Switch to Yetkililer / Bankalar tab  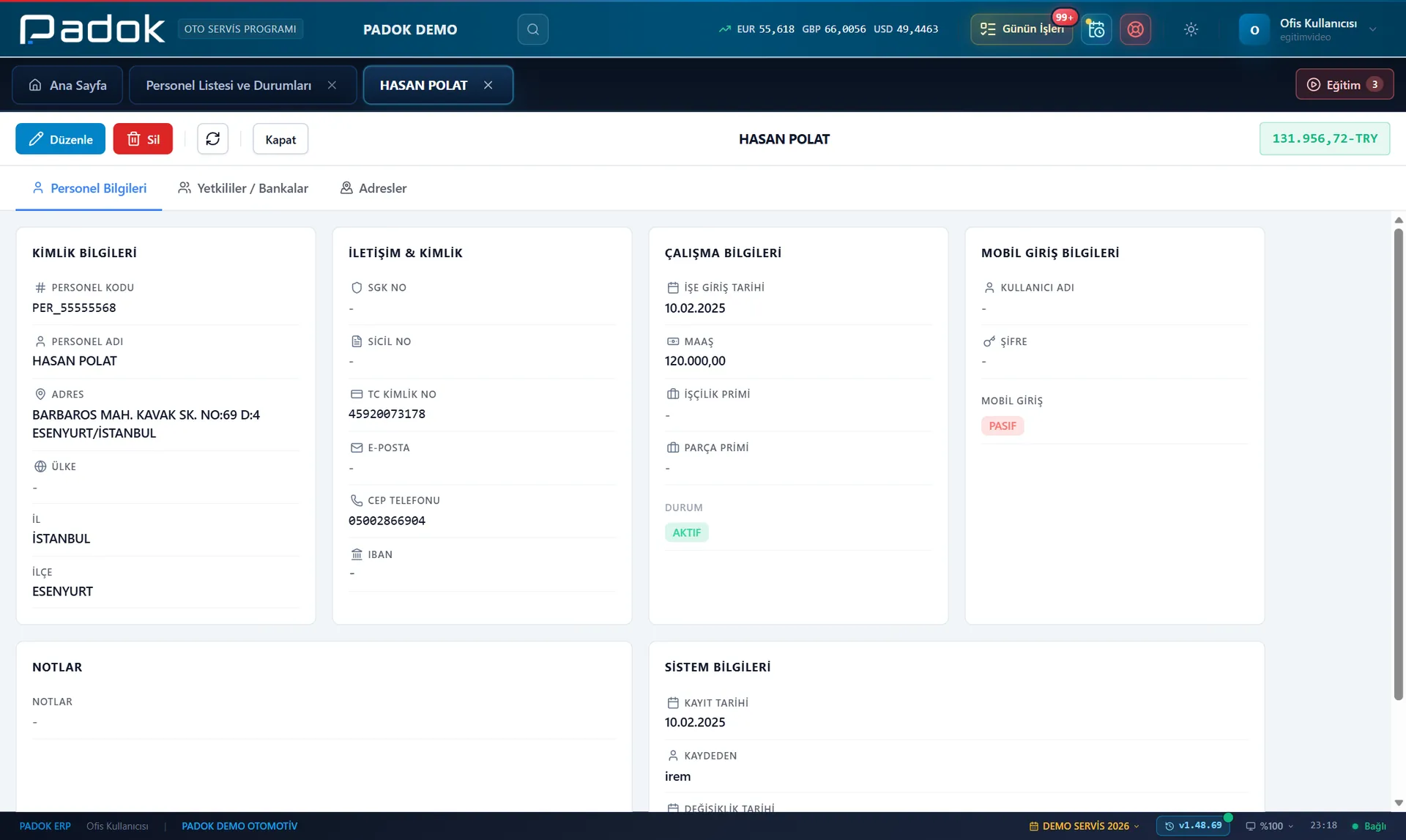coord(243,188)
